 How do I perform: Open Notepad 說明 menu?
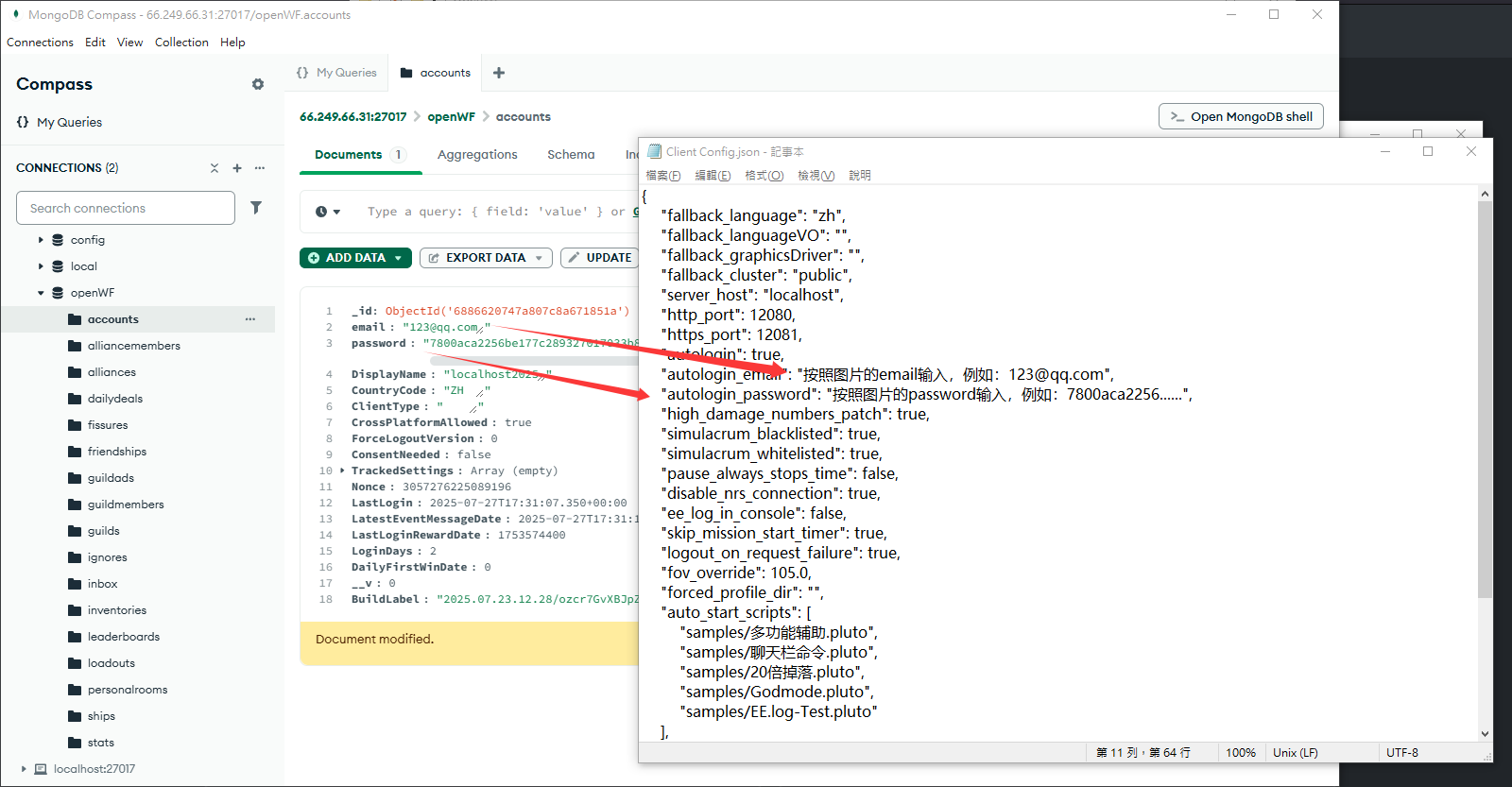[860, 176]
